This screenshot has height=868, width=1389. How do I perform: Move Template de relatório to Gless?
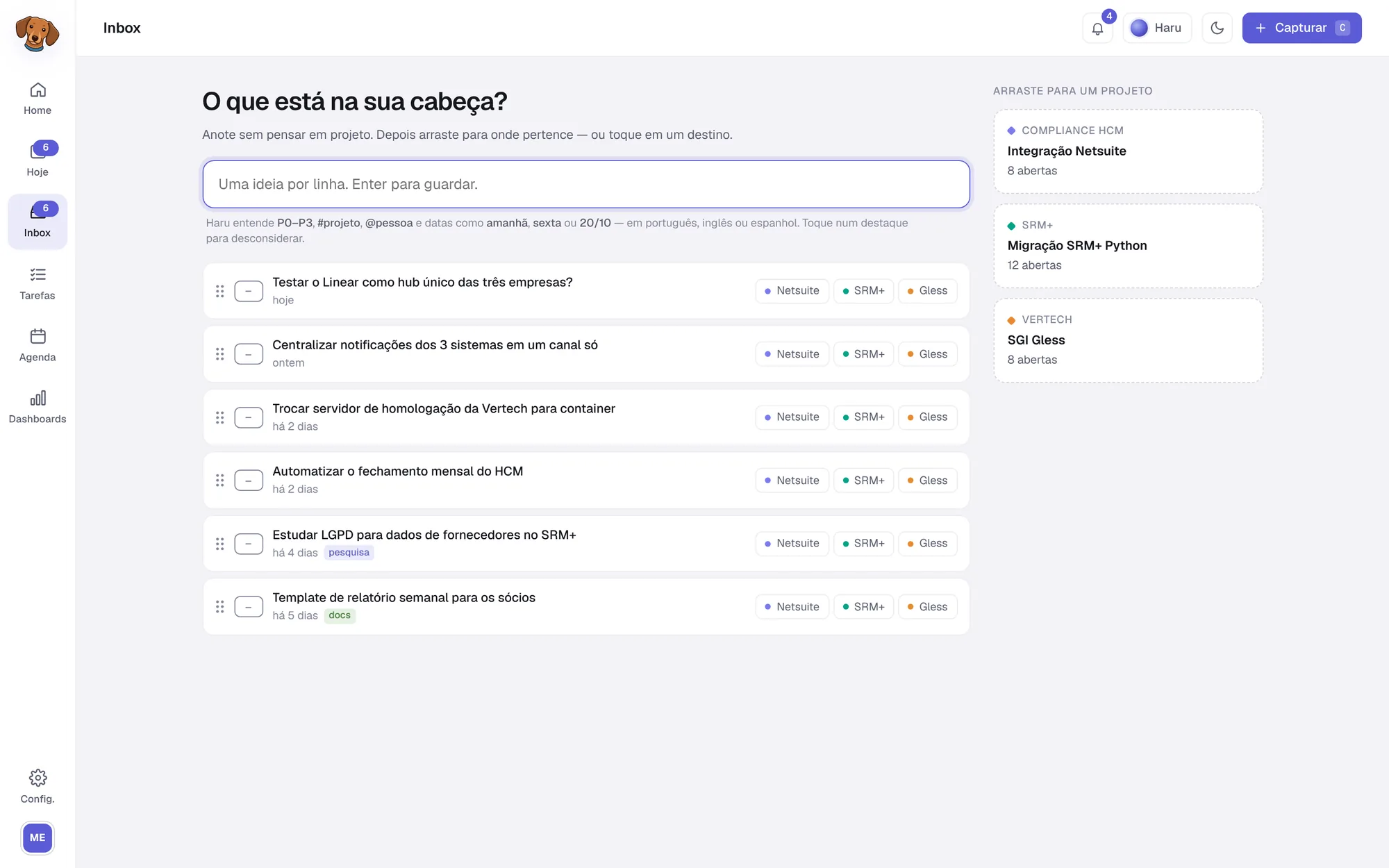[927, 607]
